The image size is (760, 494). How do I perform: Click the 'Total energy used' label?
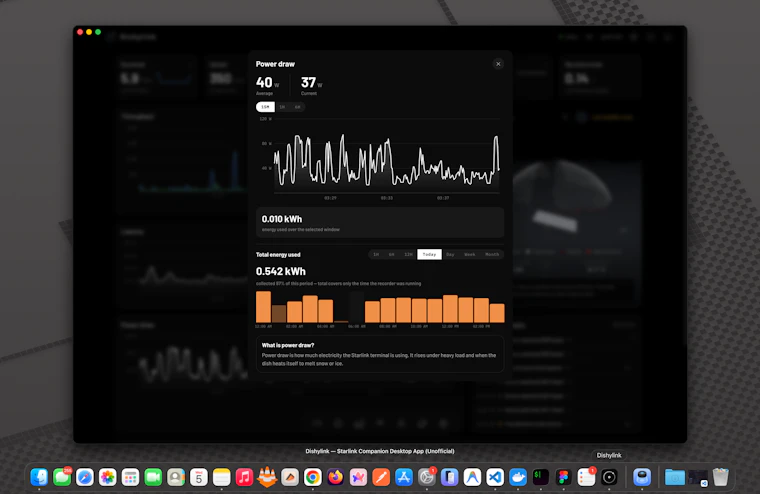click(278, 255)
